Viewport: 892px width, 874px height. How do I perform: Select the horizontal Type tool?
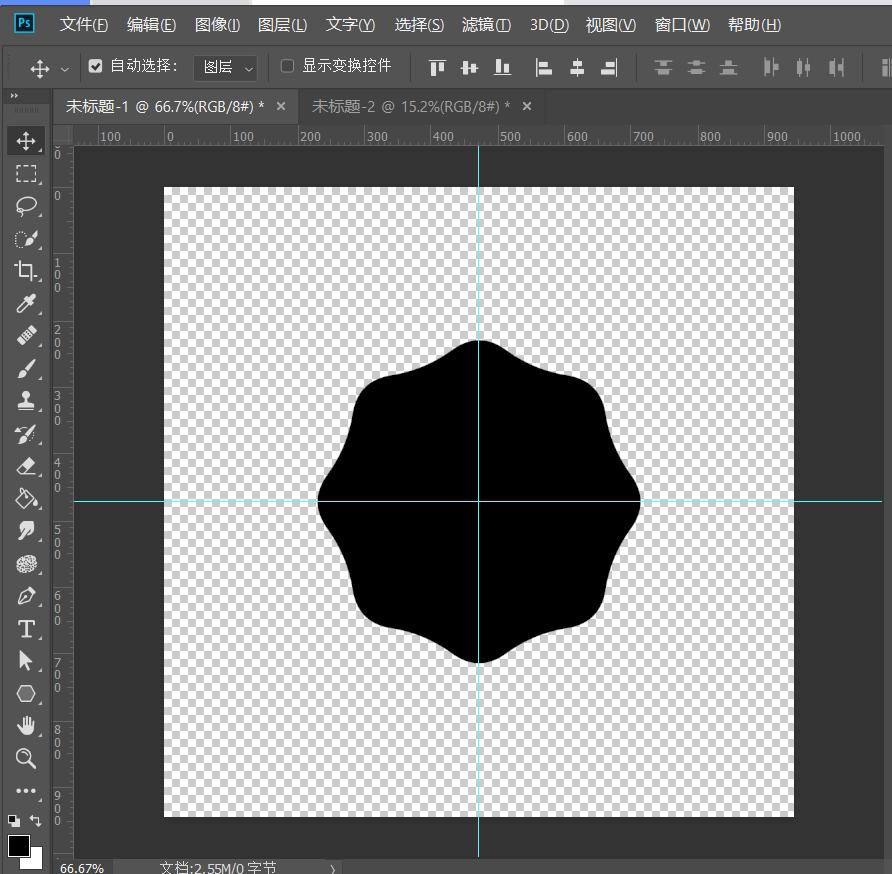tap(26, 629)
